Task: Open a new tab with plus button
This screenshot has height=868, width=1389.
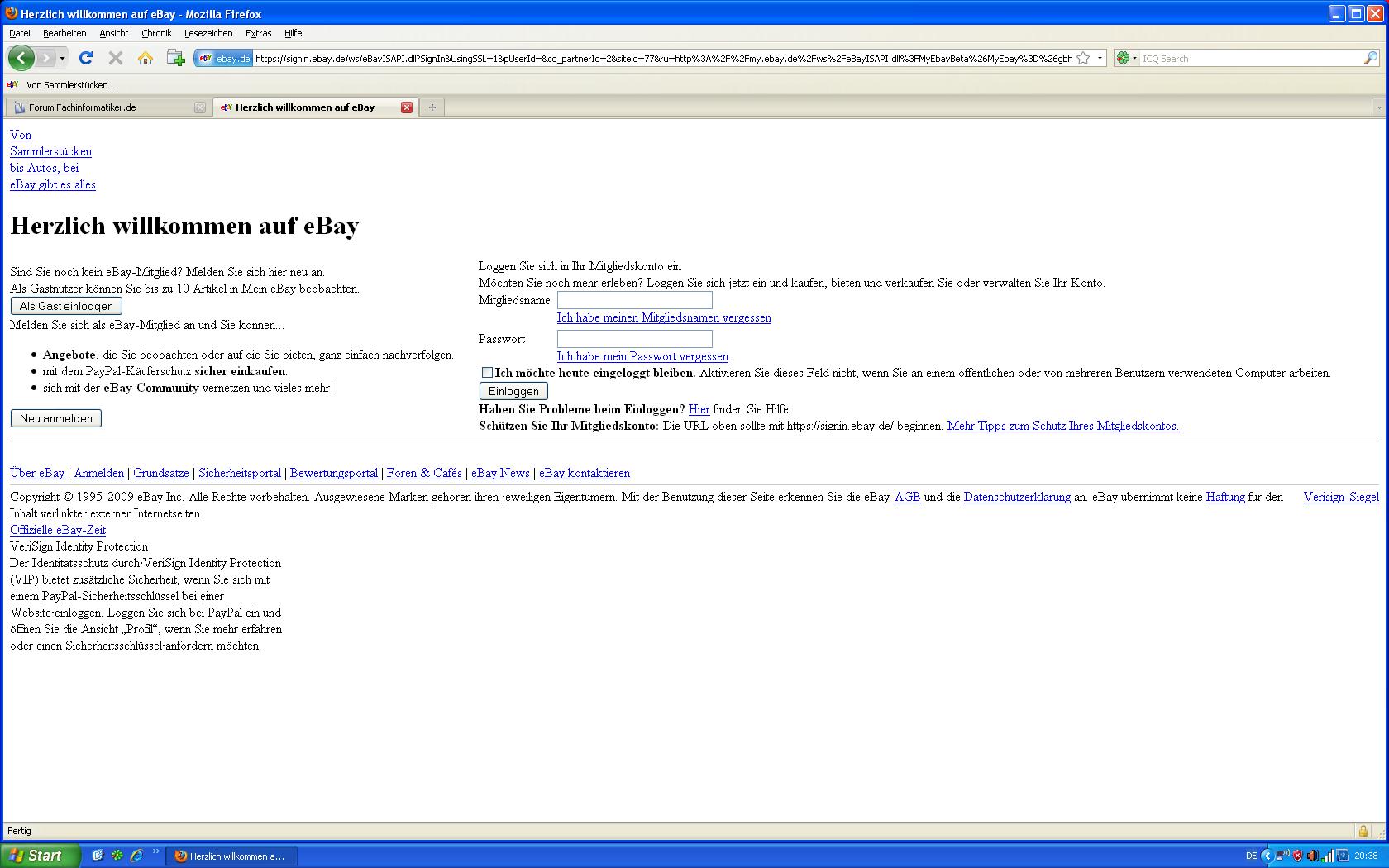Action: click(432, 107)
